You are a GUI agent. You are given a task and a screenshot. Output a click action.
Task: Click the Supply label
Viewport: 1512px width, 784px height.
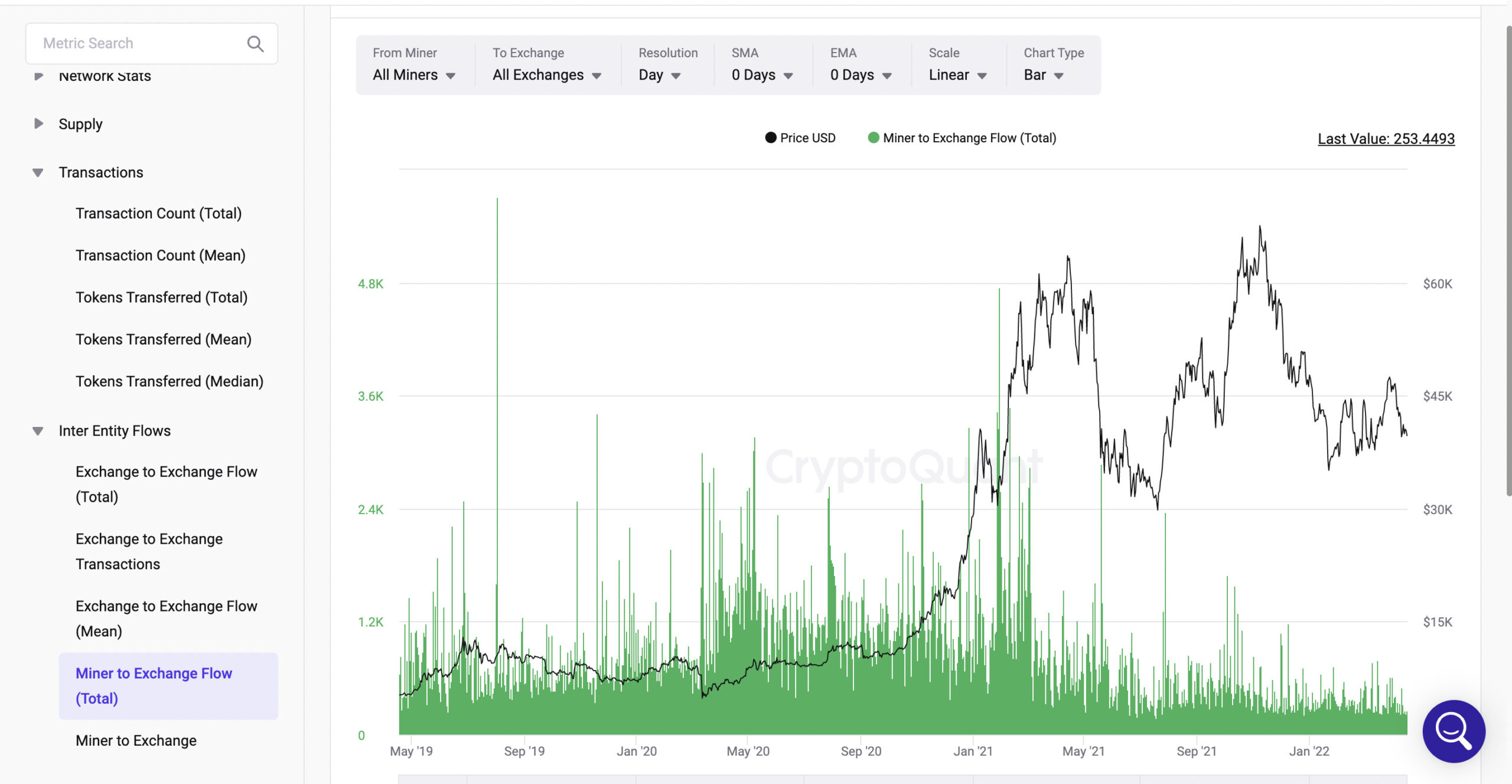(80, 124)
